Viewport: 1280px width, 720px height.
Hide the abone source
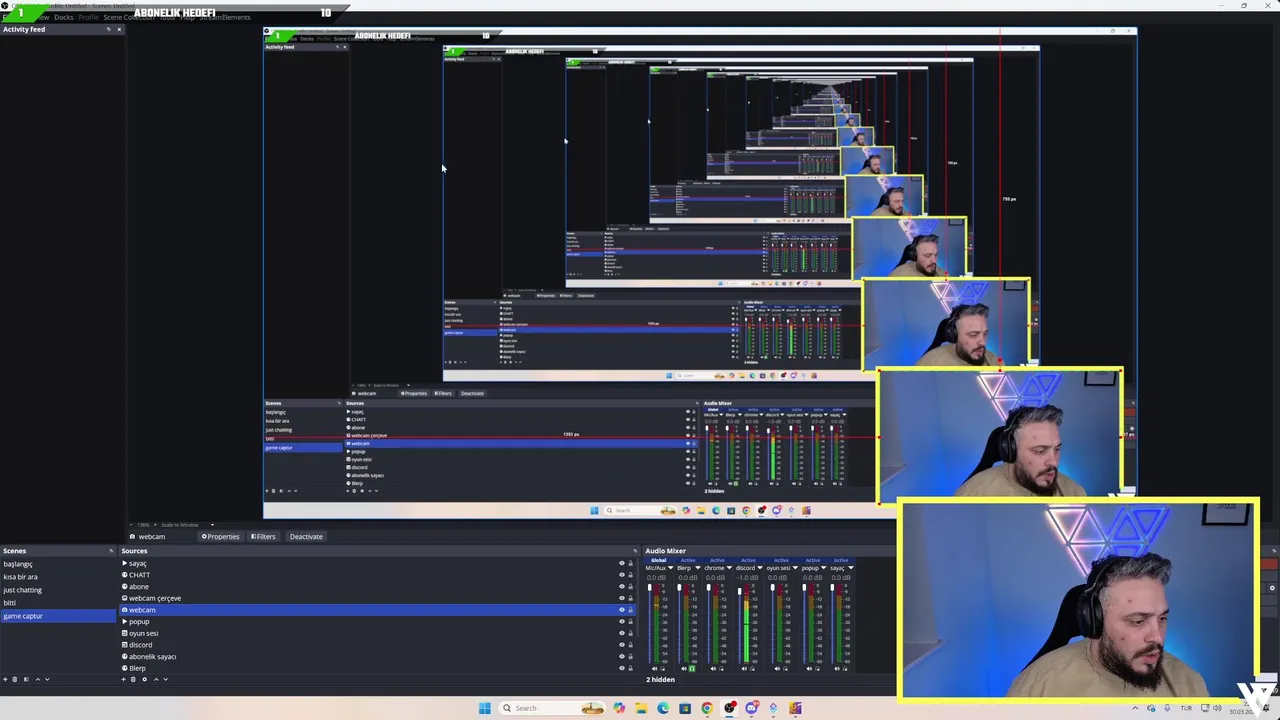tap(621, 586)
